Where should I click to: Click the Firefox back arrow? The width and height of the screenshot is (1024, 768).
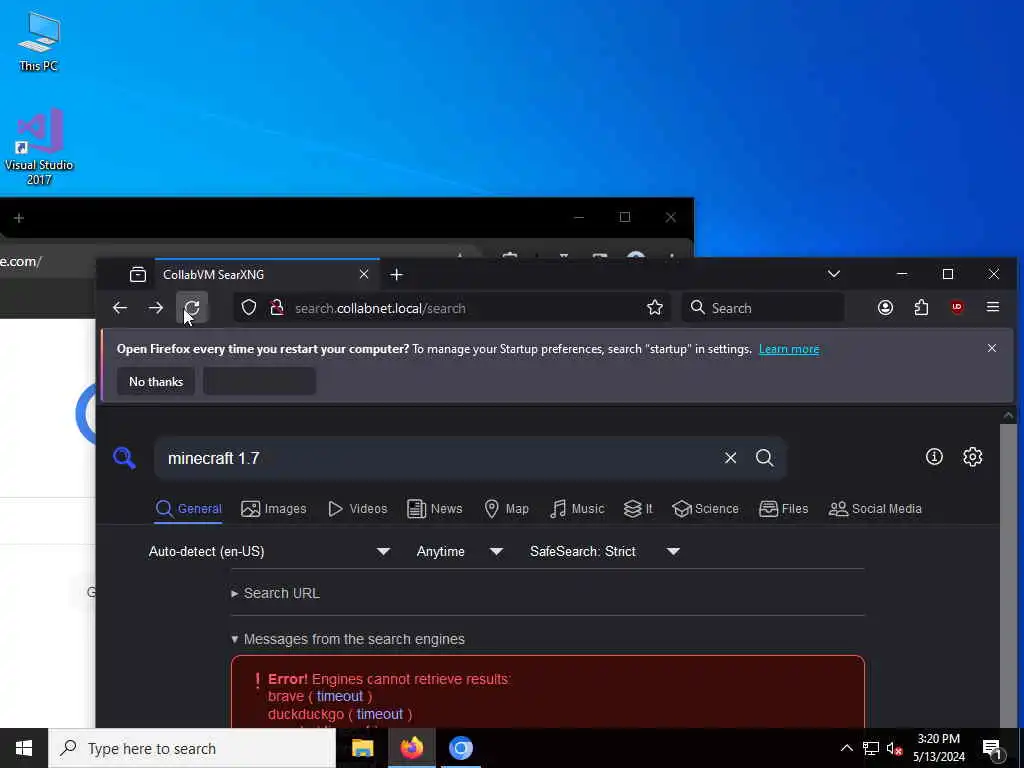click(120, 308)
